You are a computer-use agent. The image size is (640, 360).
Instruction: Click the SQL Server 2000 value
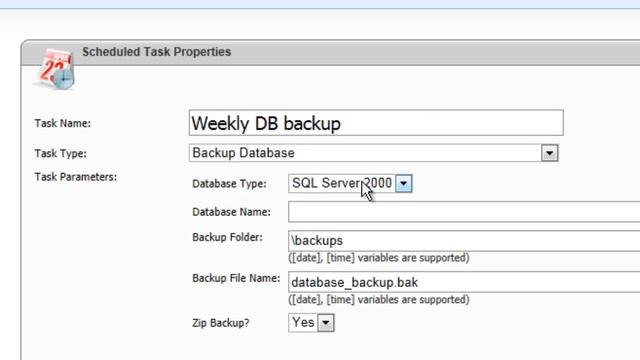point(342,183)
